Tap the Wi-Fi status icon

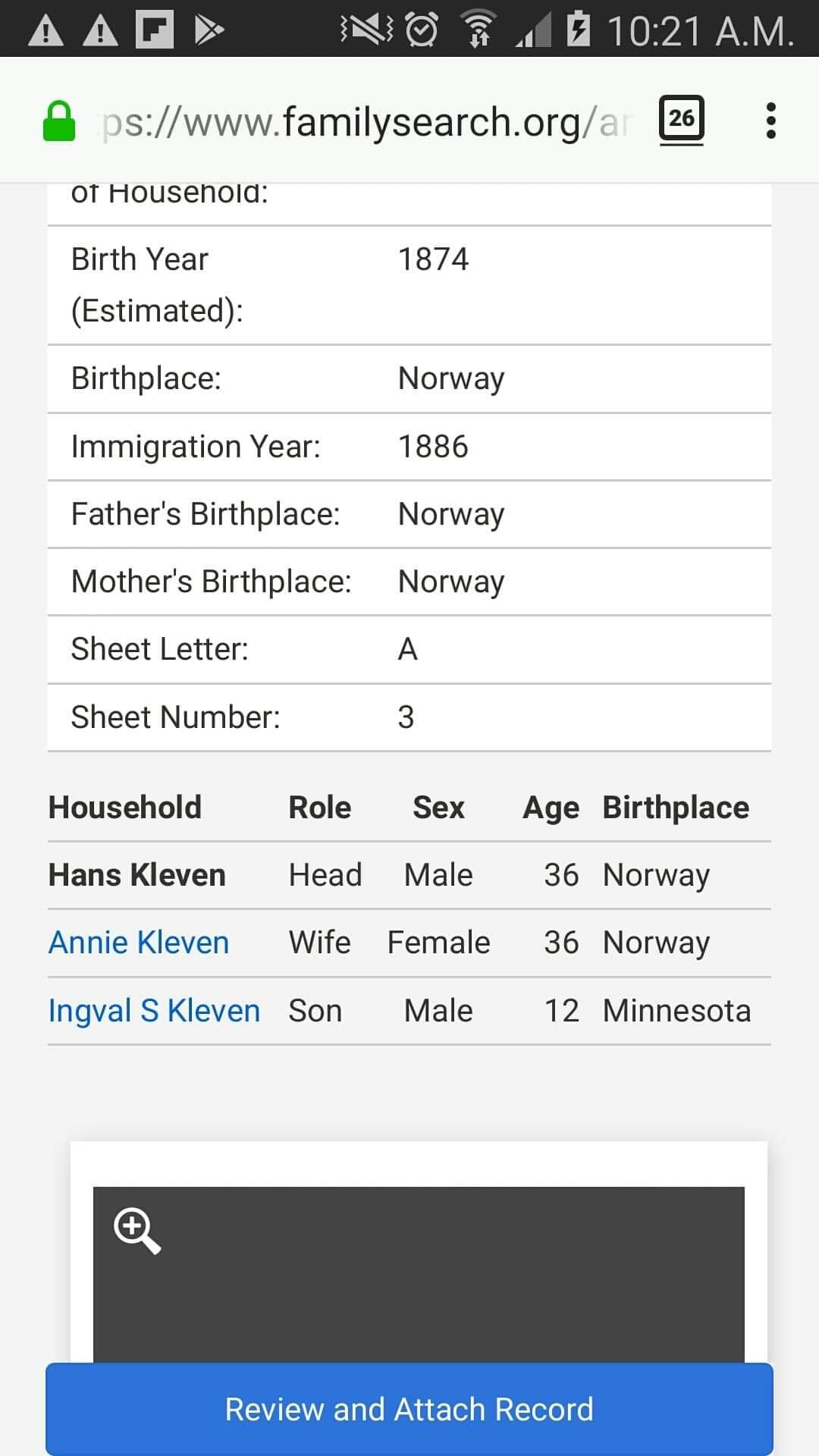click(479, 30)
